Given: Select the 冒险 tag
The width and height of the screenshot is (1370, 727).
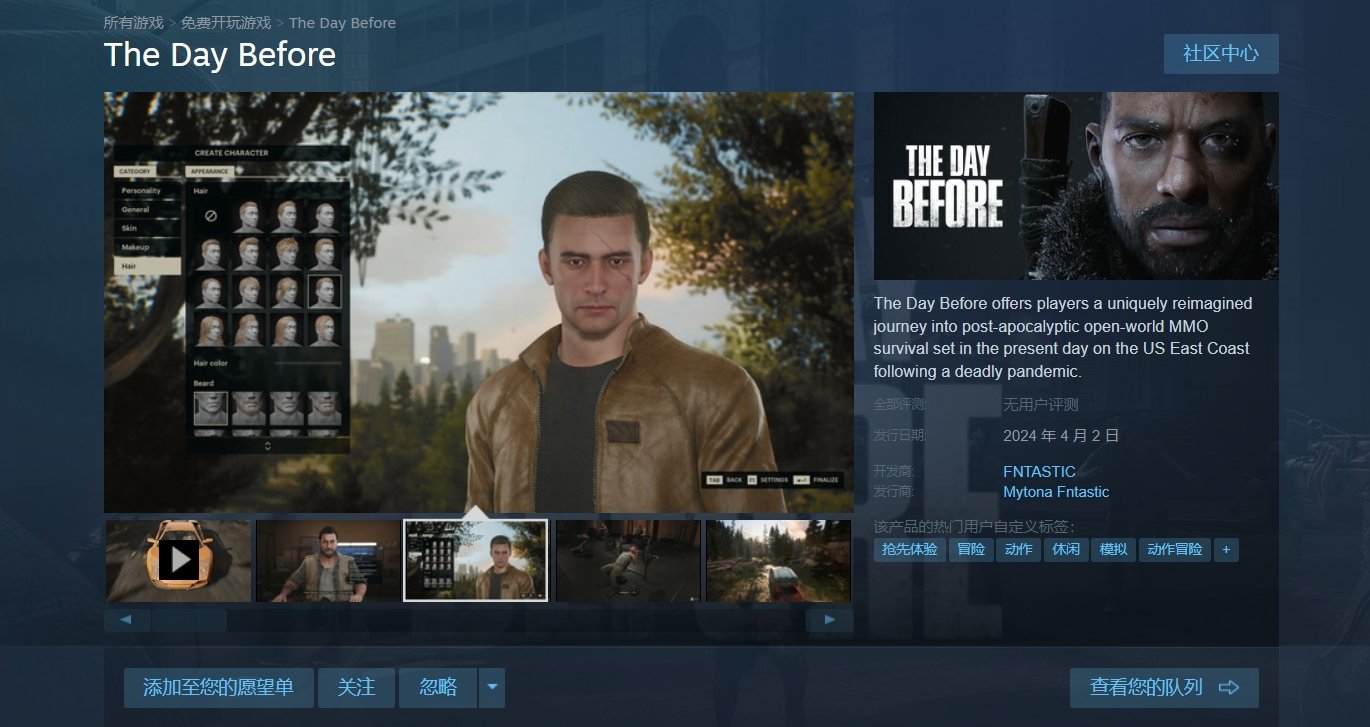Looking at the screenshot, I should 971,549.
